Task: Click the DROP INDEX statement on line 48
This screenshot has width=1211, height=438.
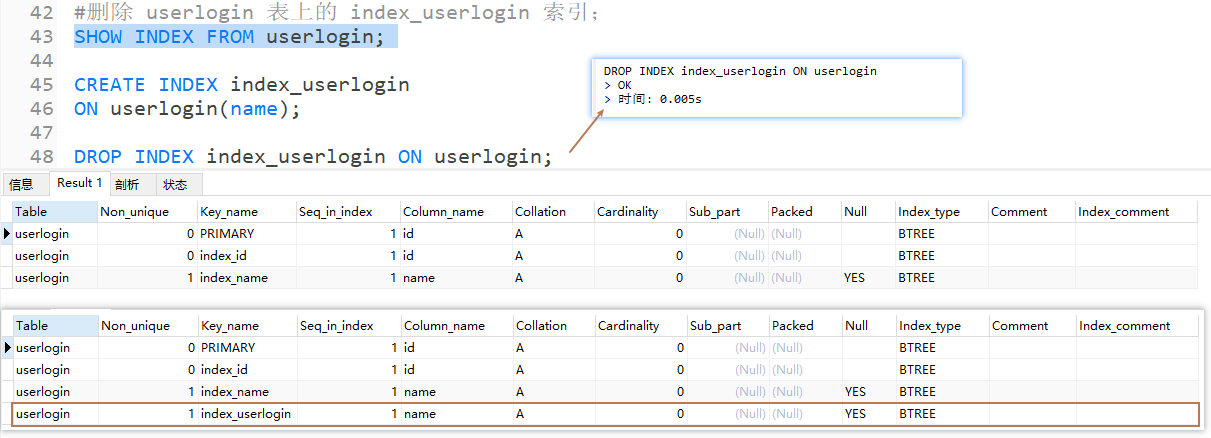Action: click(x=312, y=156)
